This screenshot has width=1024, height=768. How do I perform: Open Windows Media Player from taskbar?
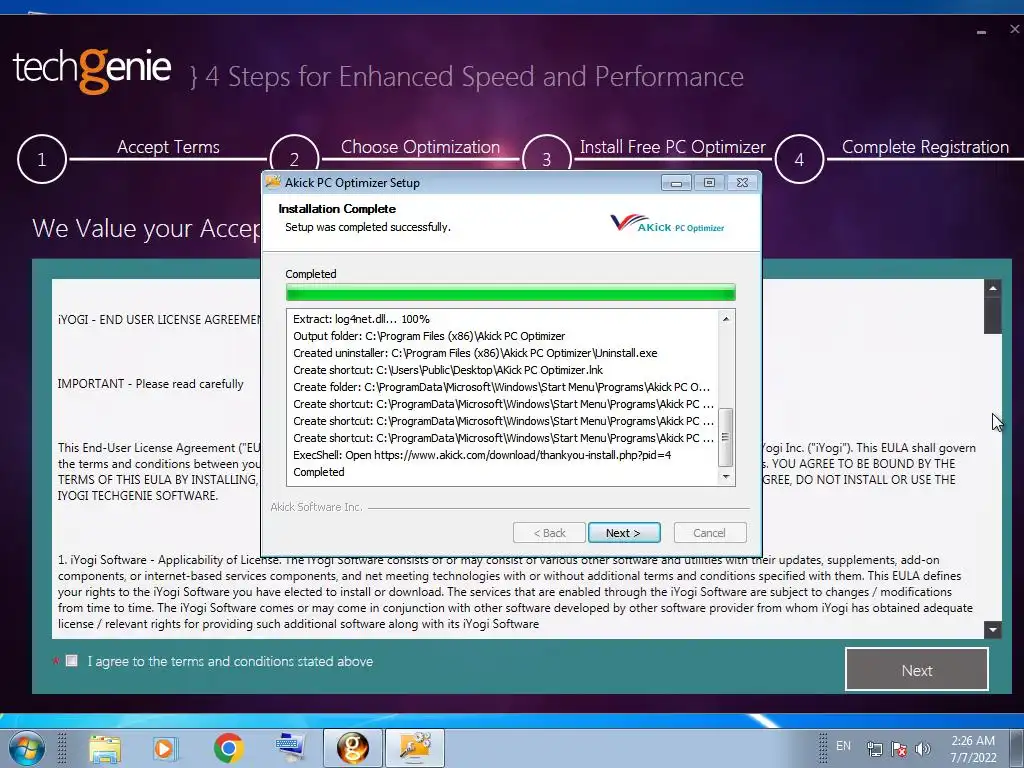point(164,748)
